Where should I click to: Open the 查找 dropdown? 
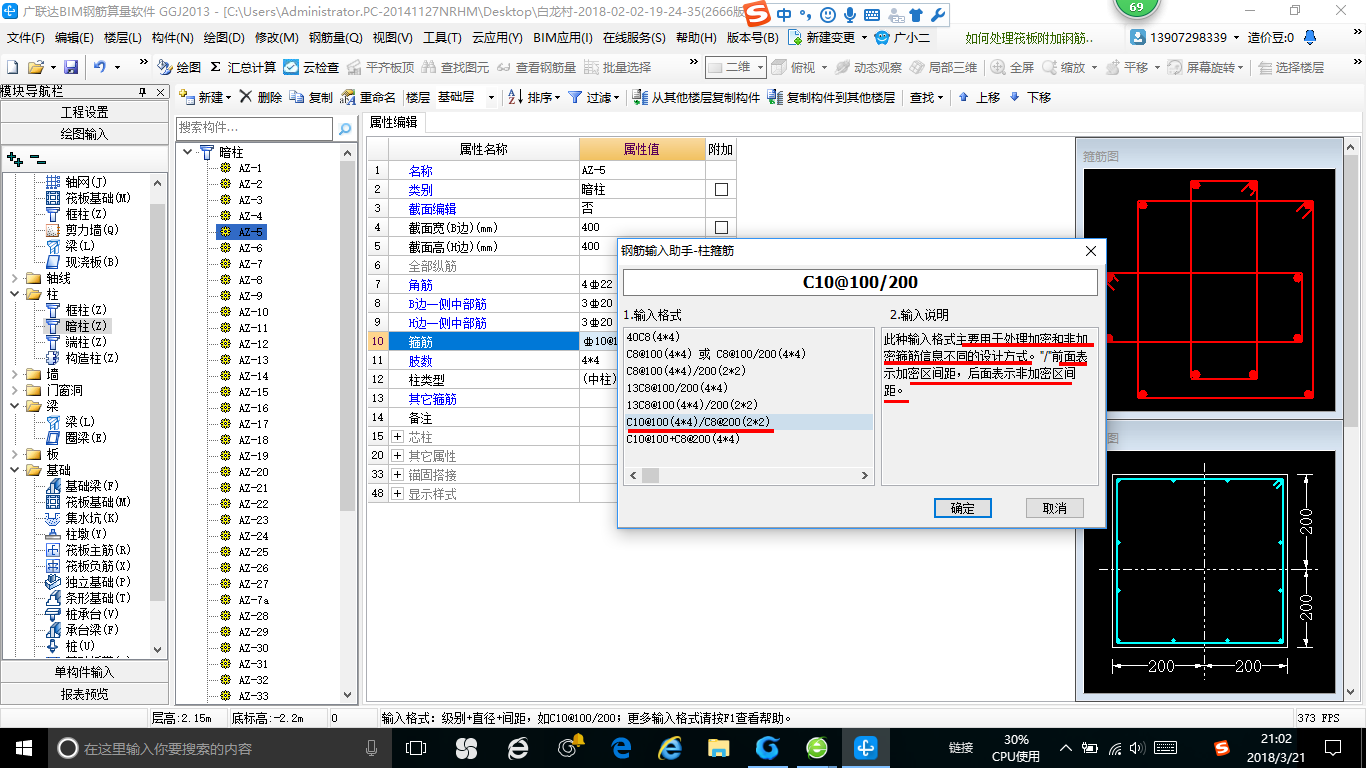[925, 97]
